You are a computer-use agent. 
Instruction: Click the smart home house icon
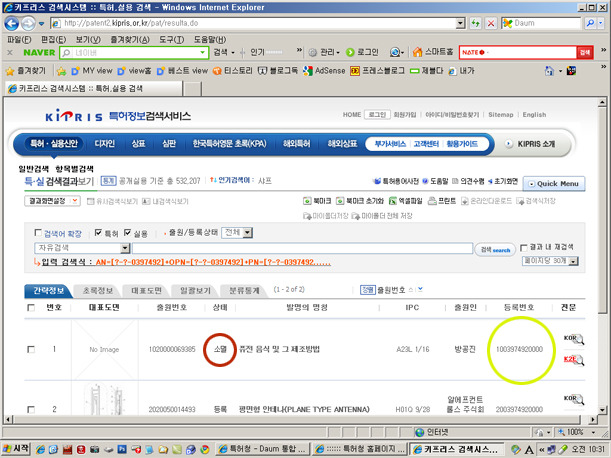pos(417,52)
